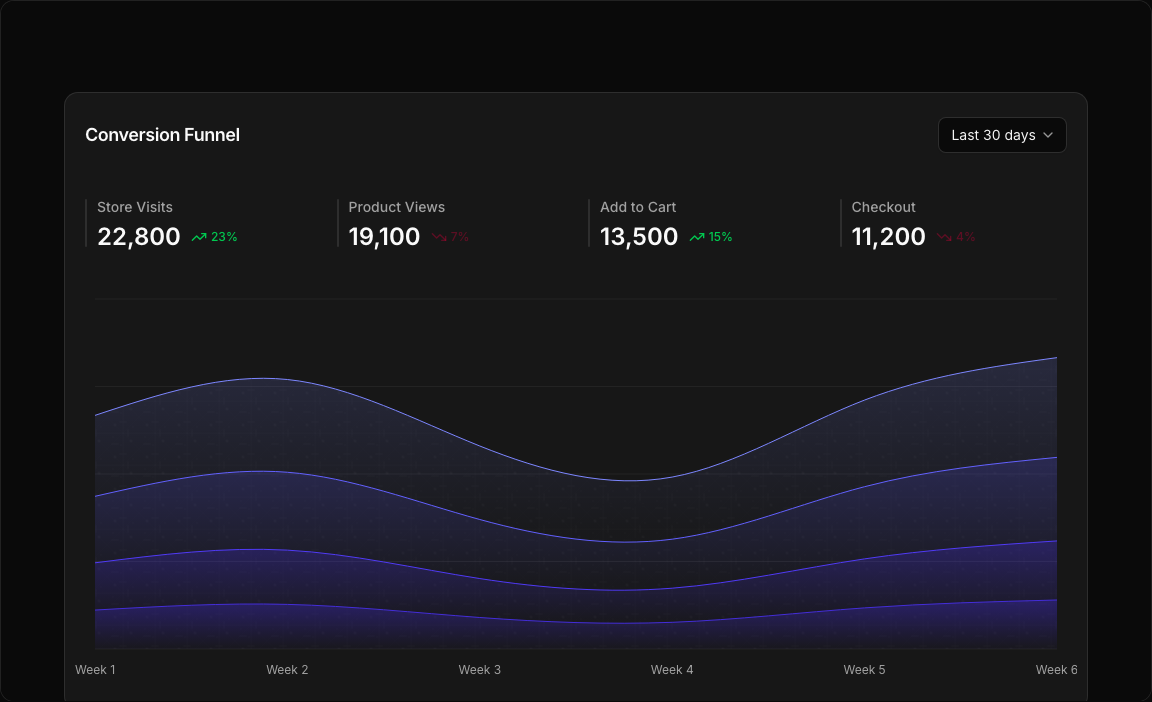Image resolution: width=1152 pixels, height=702 pixels.
Task: Click the 22,800 store visits value
Action: (x=139, y=237)
